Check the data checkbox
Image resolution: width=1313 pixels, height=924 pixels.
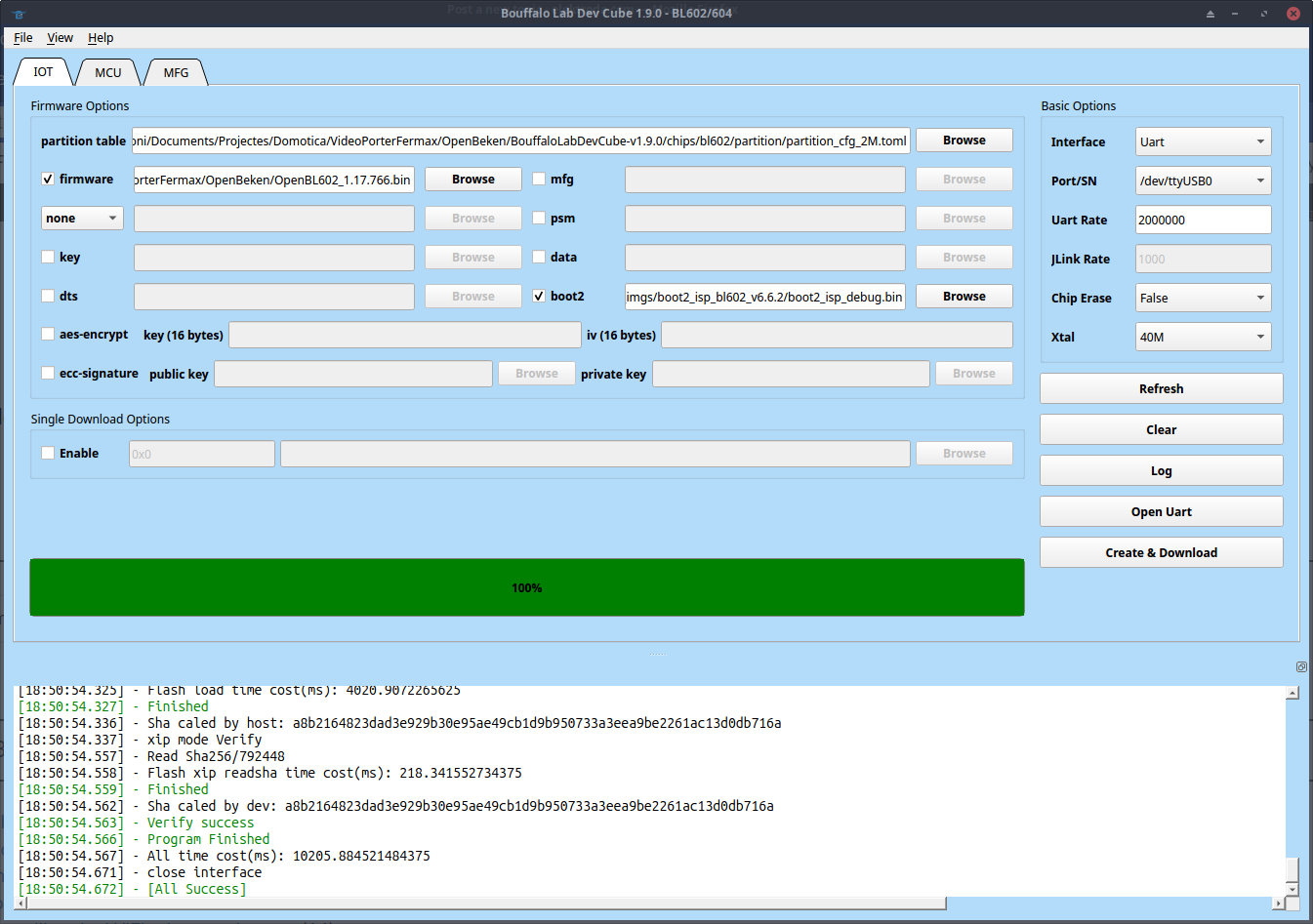pyautogui.click(x=539, y=257)
